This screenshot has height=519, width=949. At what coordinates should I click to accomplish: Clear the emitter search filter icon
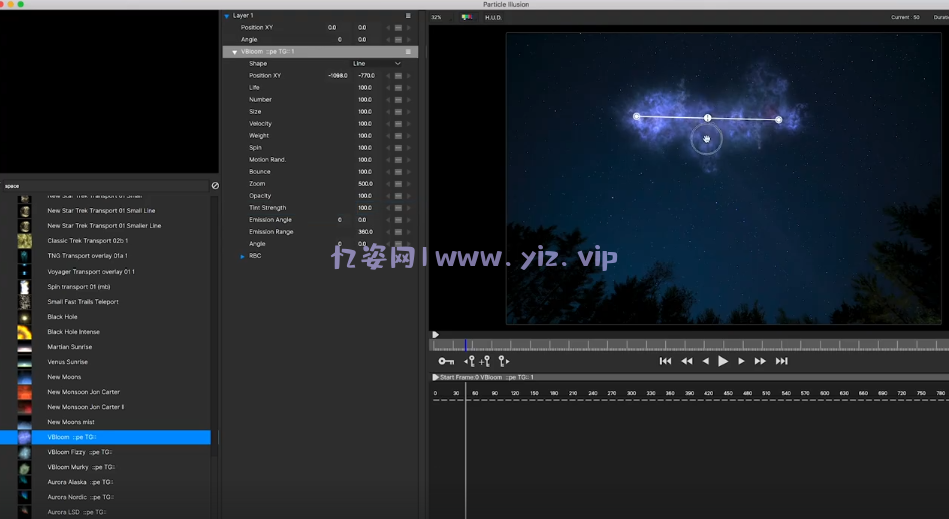click(x=215, y=186)
